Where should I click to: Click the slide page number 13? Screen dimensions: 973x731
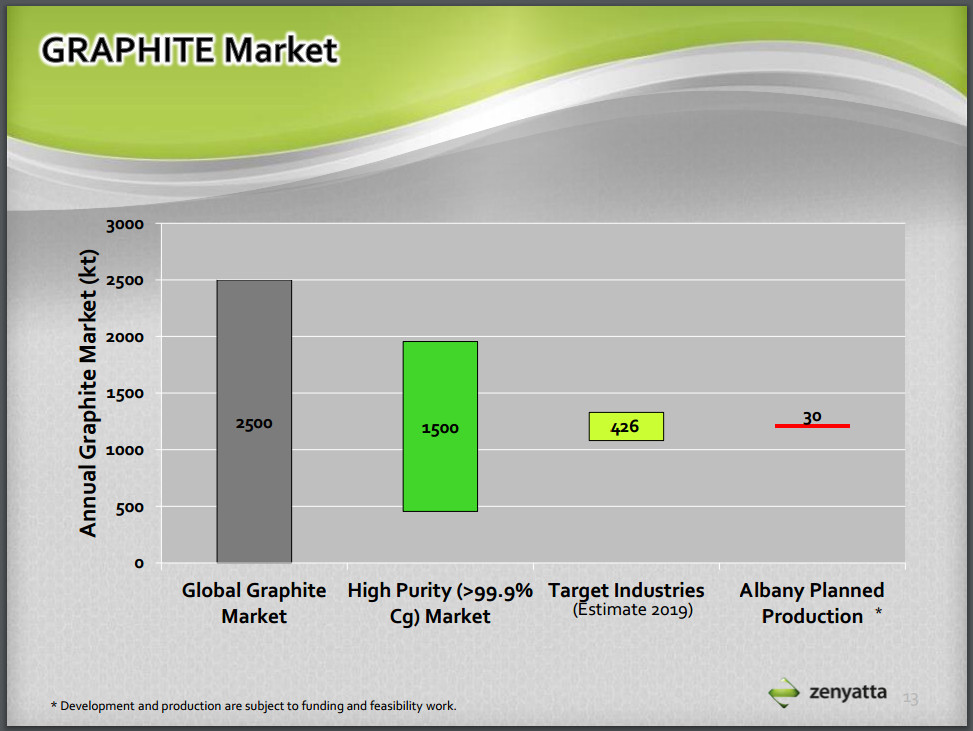point(910,698)
